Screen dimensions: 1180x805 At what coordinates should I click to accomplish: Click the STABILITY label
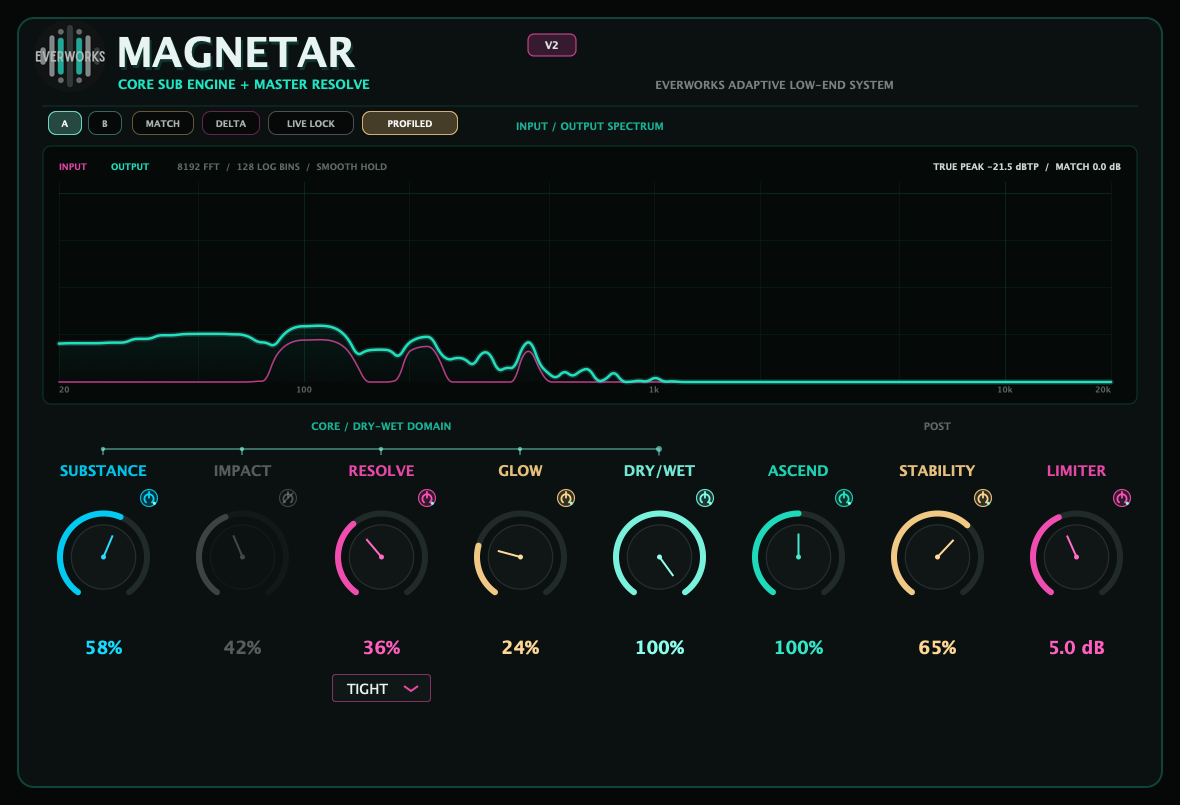tap(938, 471)
